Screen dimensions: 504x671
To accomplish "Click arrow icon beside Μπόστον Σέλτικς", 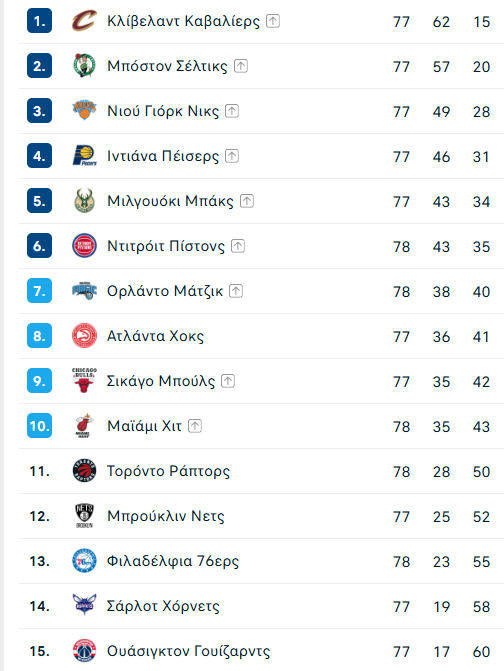I will point(241,65).
